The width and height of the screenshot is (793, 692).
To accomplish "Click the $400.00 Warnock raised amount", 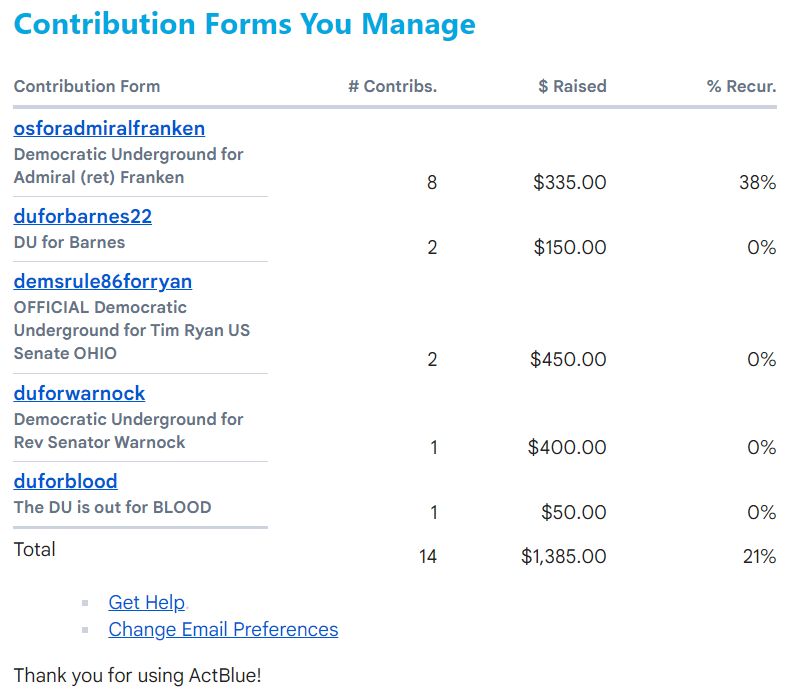I will pos(567,447).
